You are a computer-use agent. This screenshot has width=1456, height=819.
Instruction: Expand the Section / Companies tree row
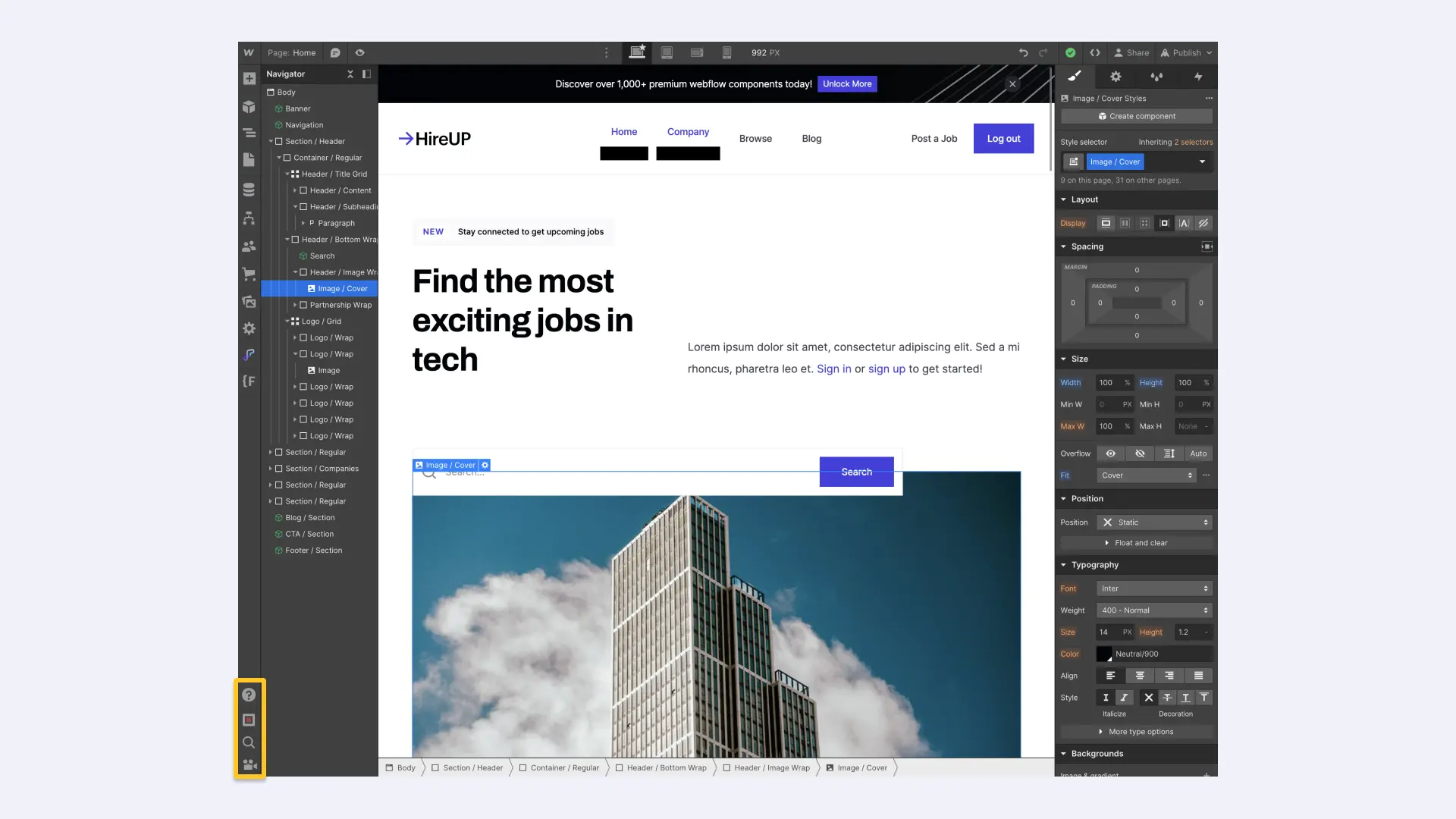pos(271,469)
